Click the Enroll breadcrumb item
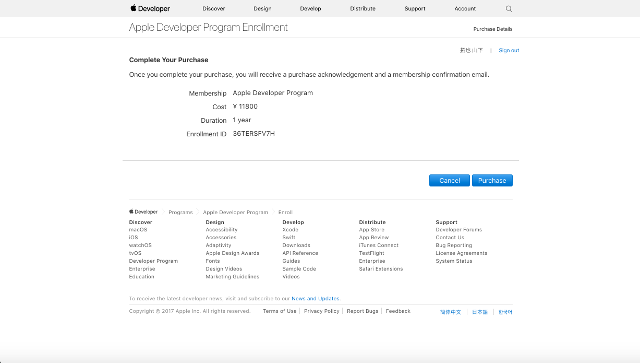This screenshot has height=363, width=640. tap(285, 212)
